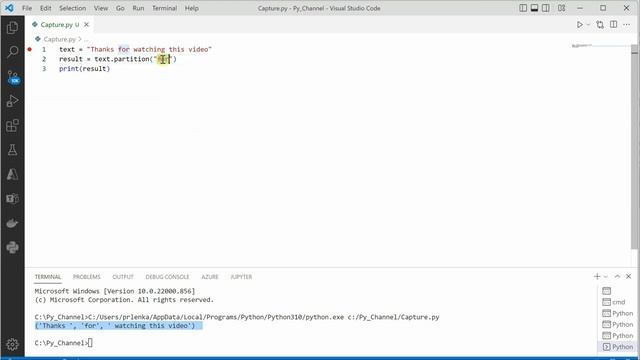Screen dimensions: 640x360
Task: Open changes compare icon in editor toolbar
Action: (x=600, y=25)
